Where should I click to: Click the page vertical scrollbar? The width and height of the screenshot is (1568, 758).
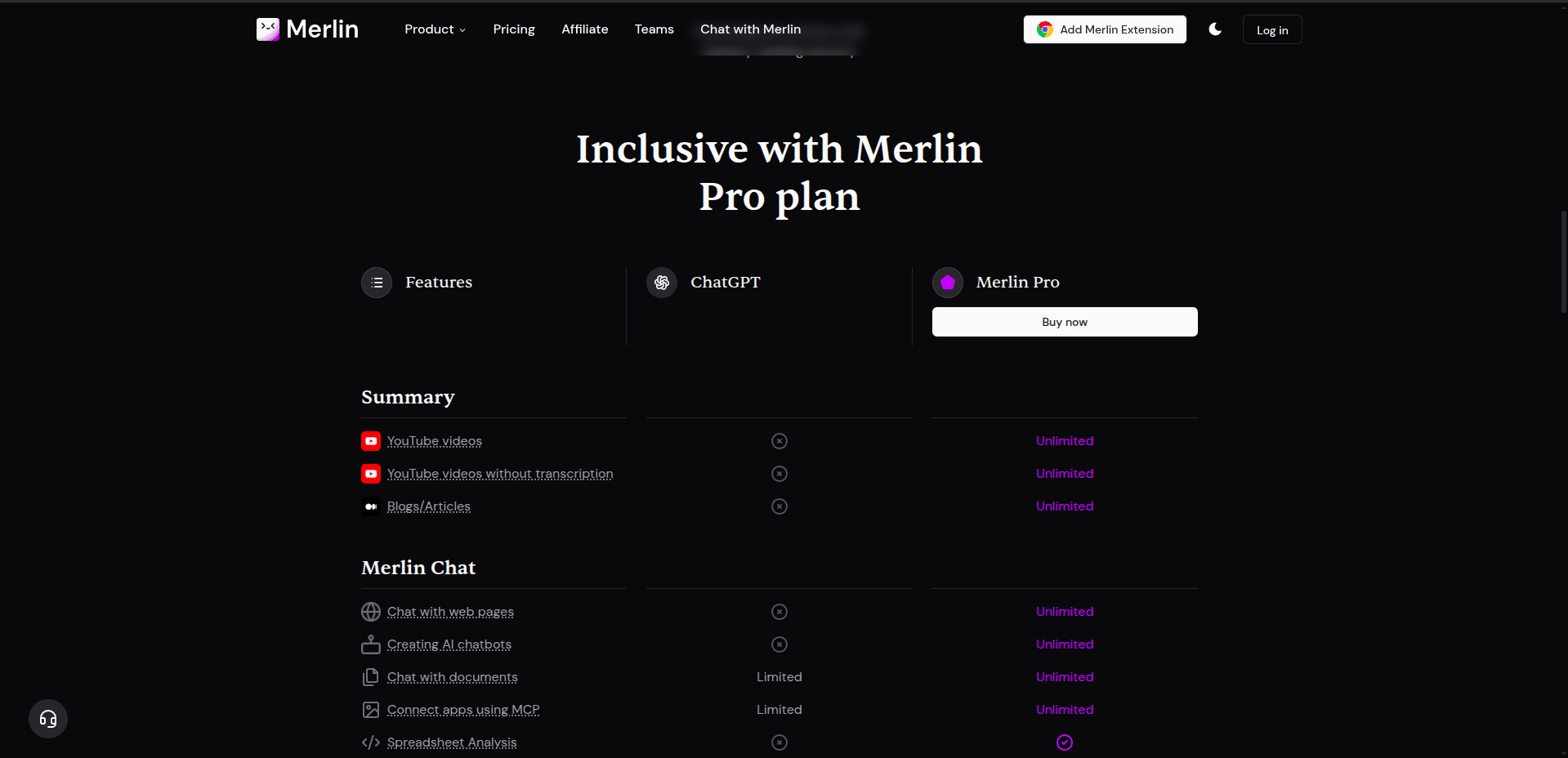[1563, 261]
